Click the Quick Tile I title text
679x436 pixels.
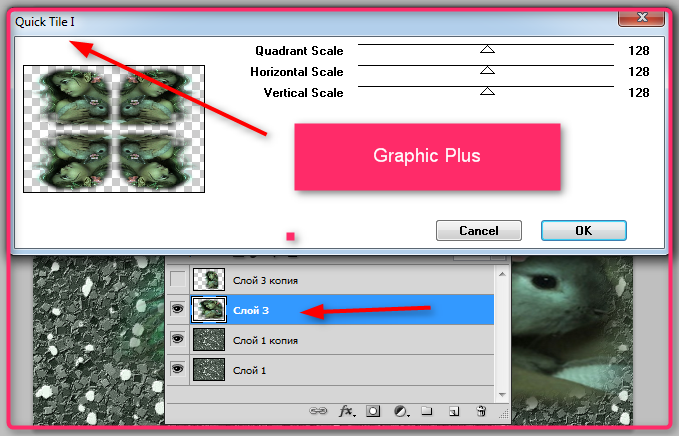click(x=45, y=22)
